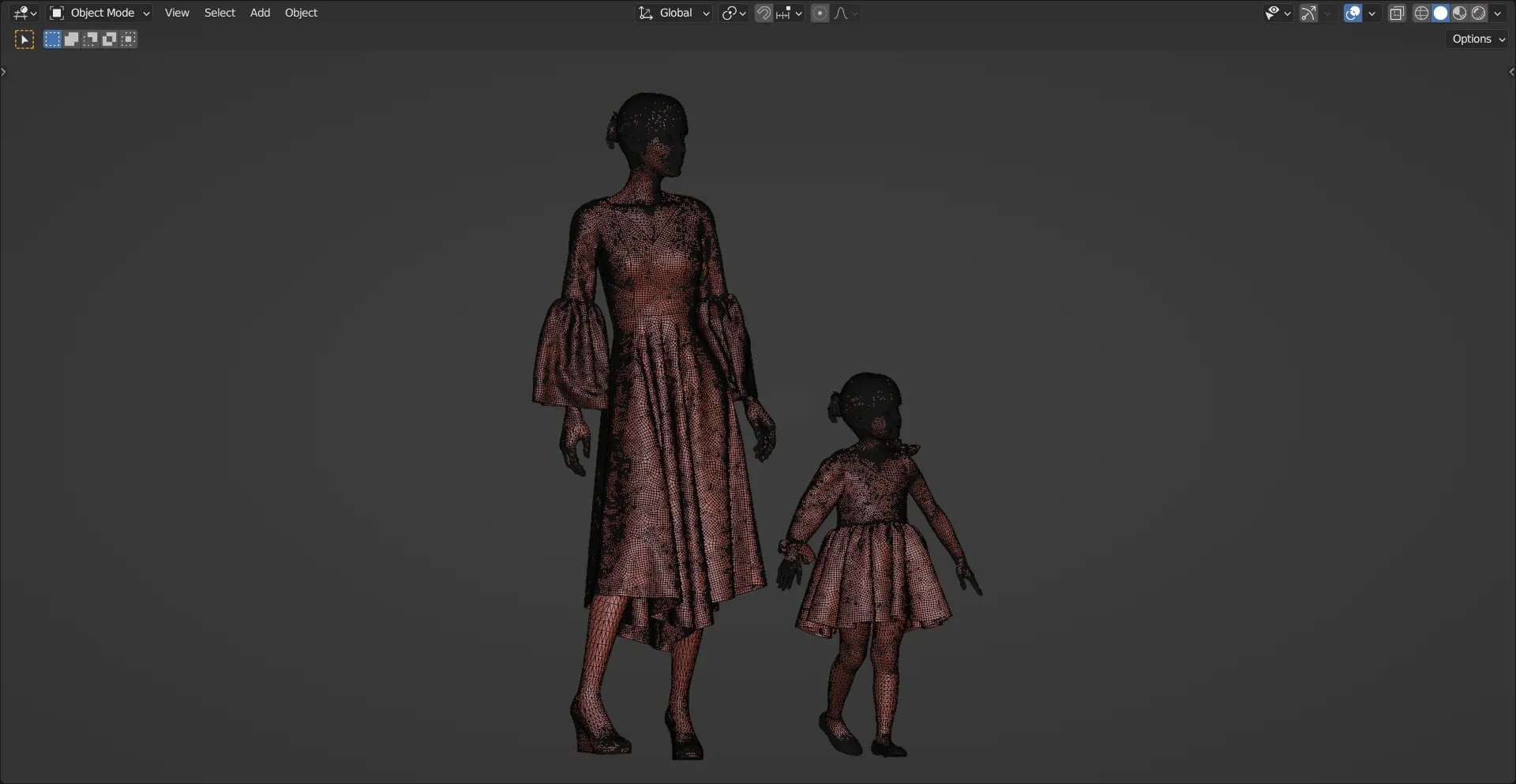Open the object type visibility dropdown
The height and width of the screenshot is (784, 1516).
tap(1278, 13)
